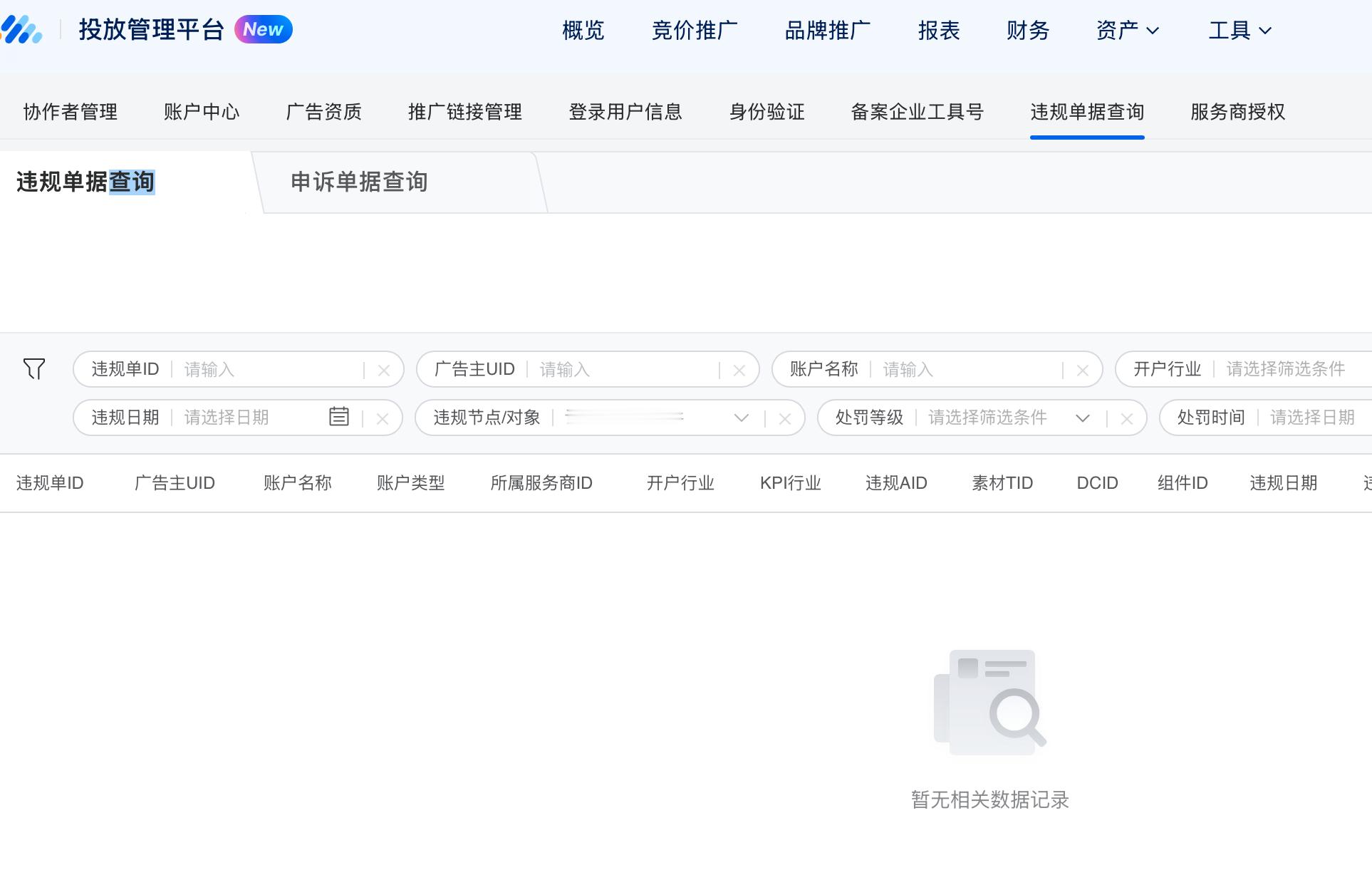Clear the 广告主UID filter with X
The height and width of the screenshot is (875, 1372).
pos(739,371)
